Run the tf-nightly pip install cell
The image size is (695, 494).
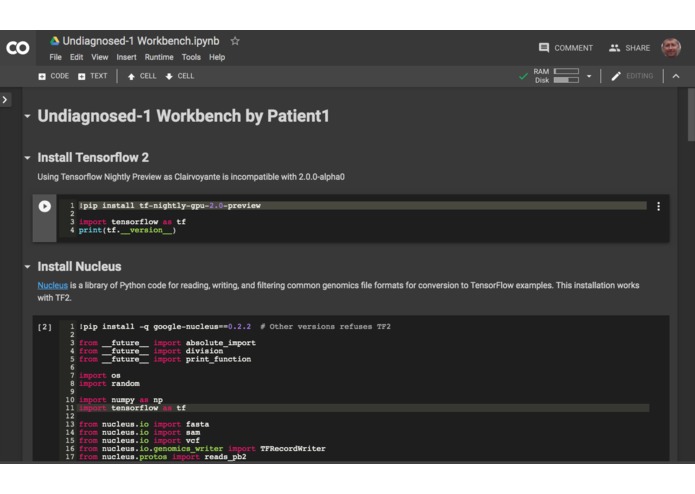[x=45, y=206]
